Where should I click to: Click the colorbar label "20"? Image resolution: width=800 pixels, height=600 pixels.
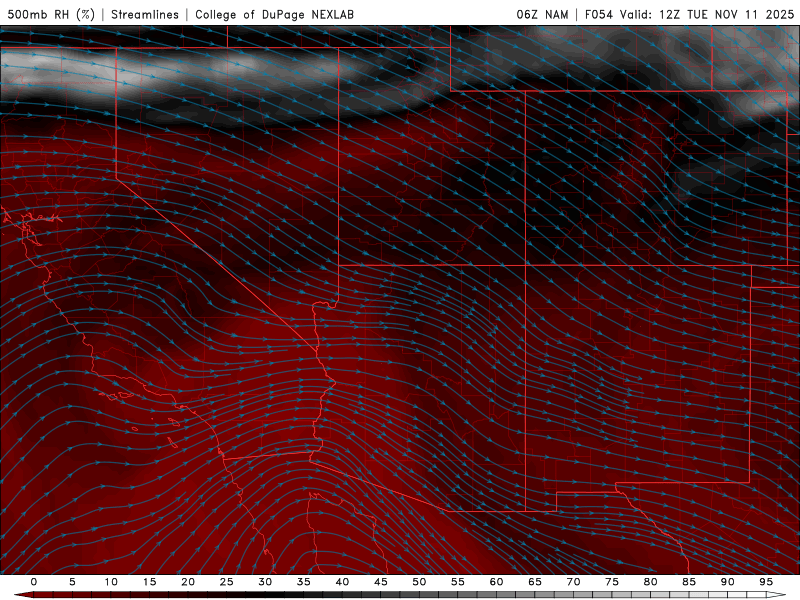pyautogui.click(x=188, y=582)
